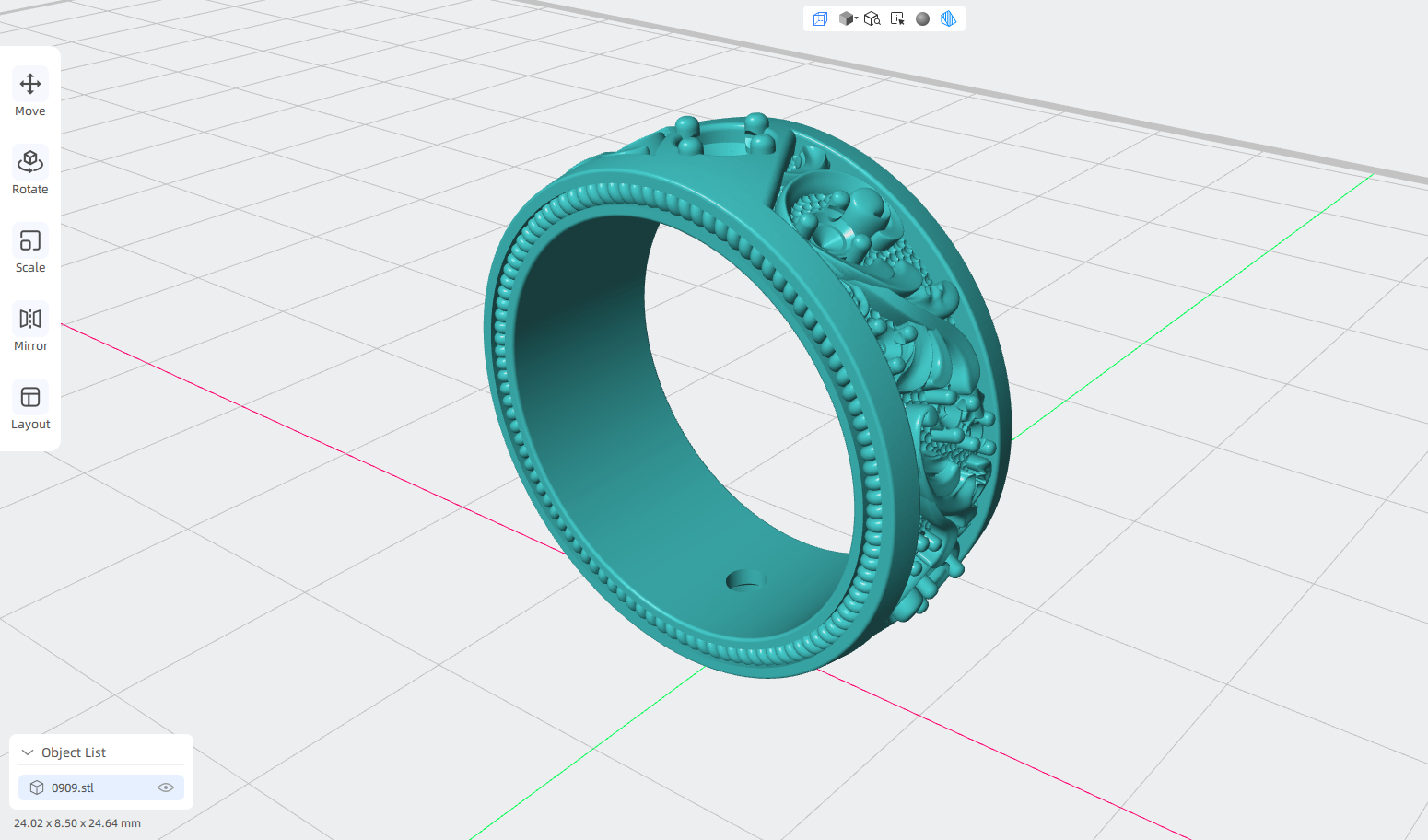Click the info box with cursor icon
Viewport: 1428px width, 840px height.
897,18
